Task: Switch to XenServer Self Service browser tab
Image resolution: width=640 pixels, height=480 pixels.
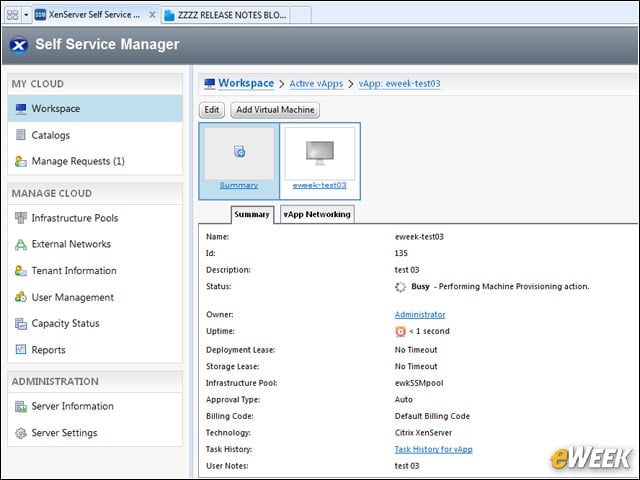Action: pyautogui.click(x=94, y=15)
